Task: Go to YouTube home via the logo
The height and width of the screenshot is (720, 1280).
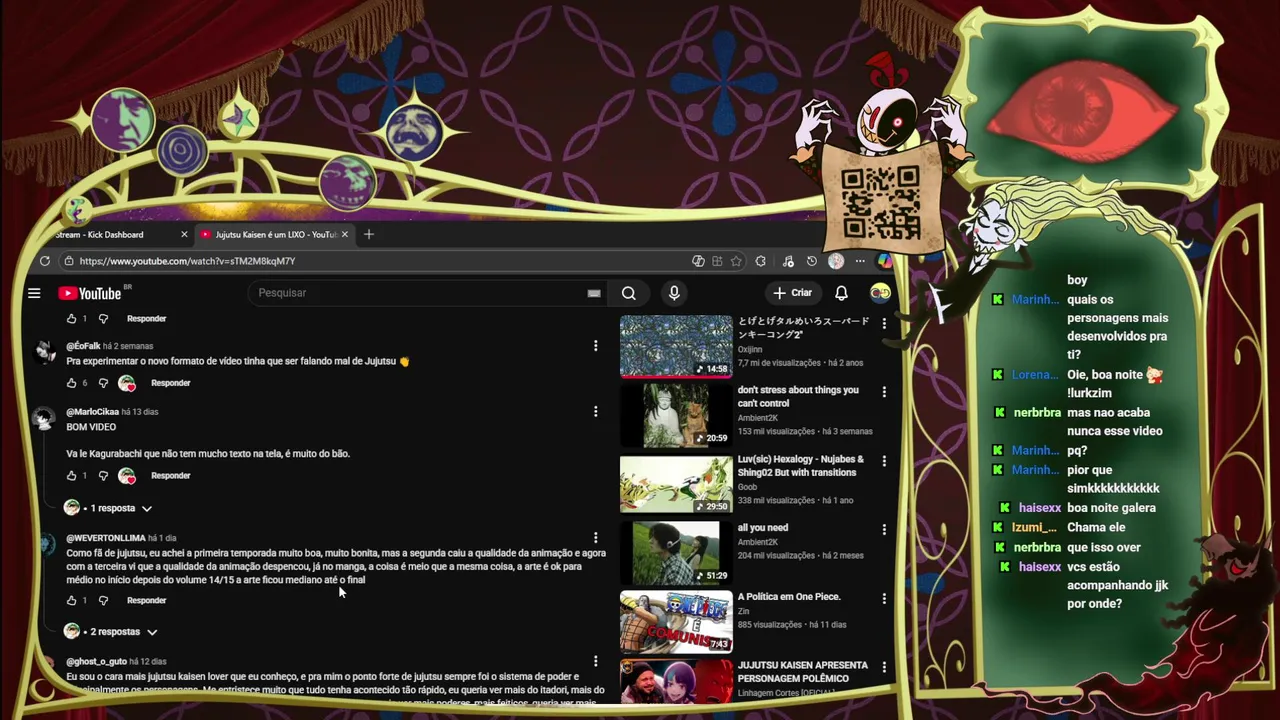Action: click(x=90, y=293)
